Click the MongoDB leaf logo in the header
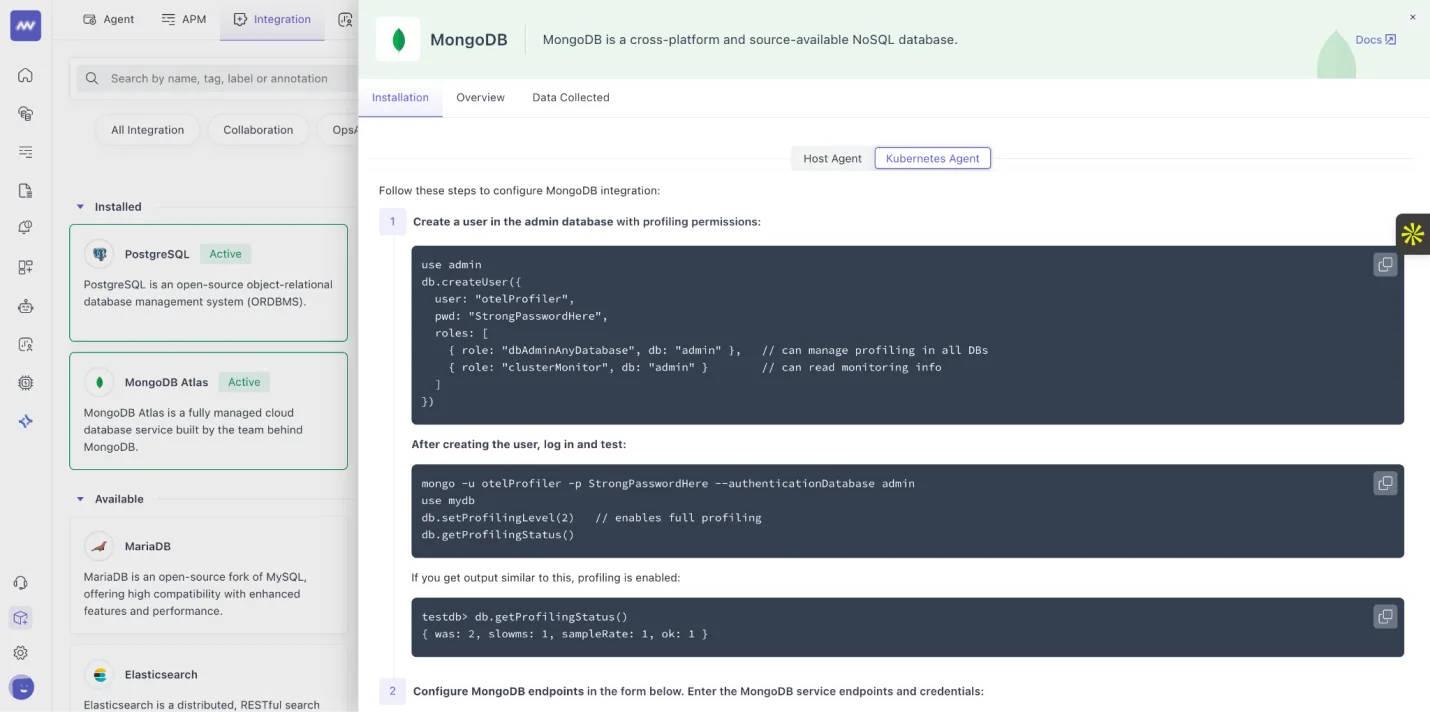 coord(398,40)
